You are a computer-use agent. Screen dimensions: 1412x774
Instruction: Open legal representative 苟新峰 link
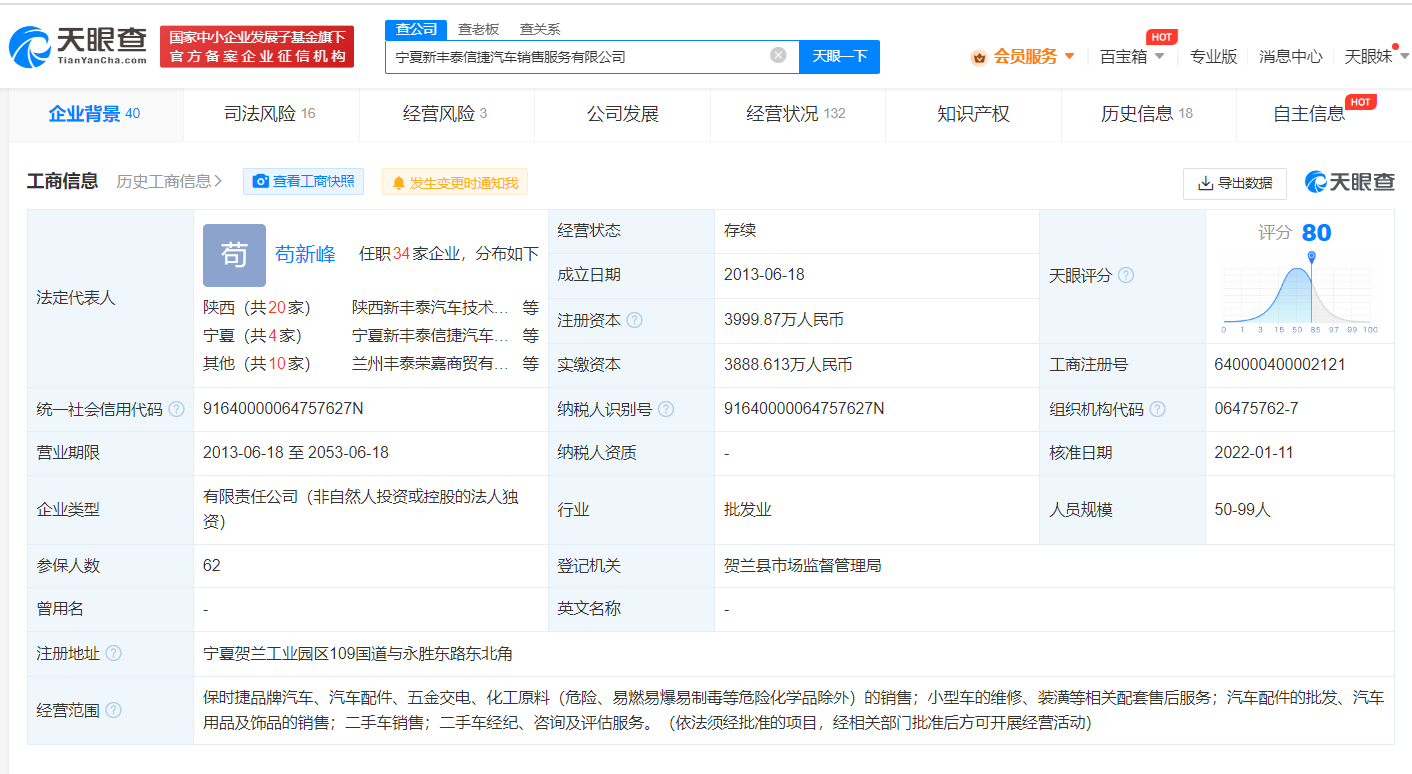pyautogui.click(x=305, y=254)
